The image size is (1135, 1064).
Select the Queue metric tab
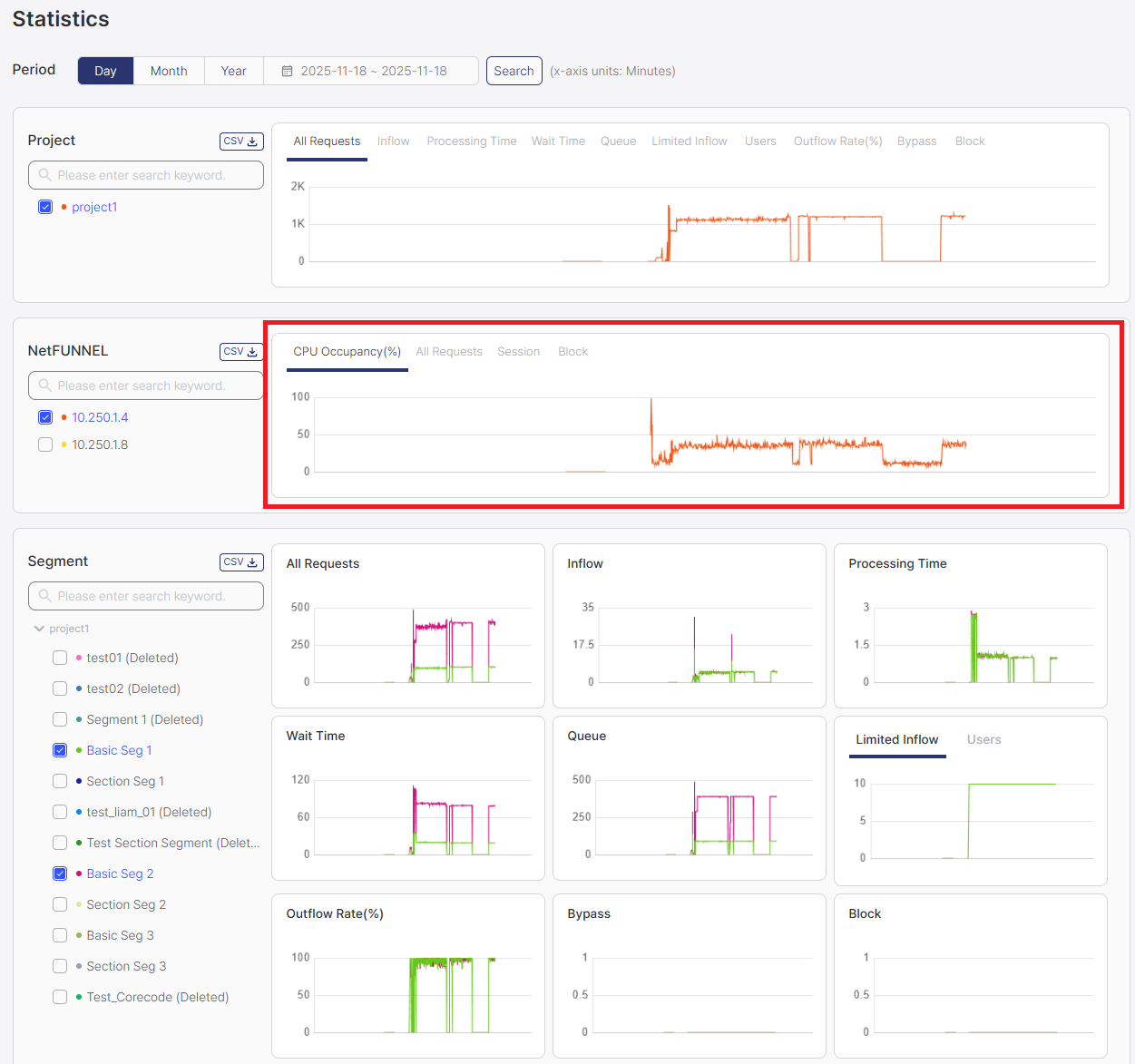point(618,141)
